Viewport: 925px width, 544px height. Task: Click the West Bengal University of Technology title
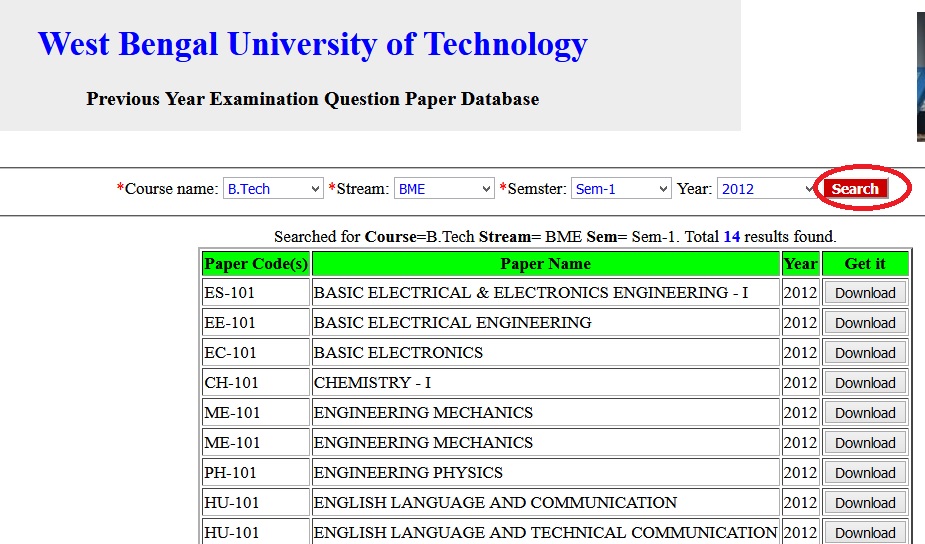point(313,44)
